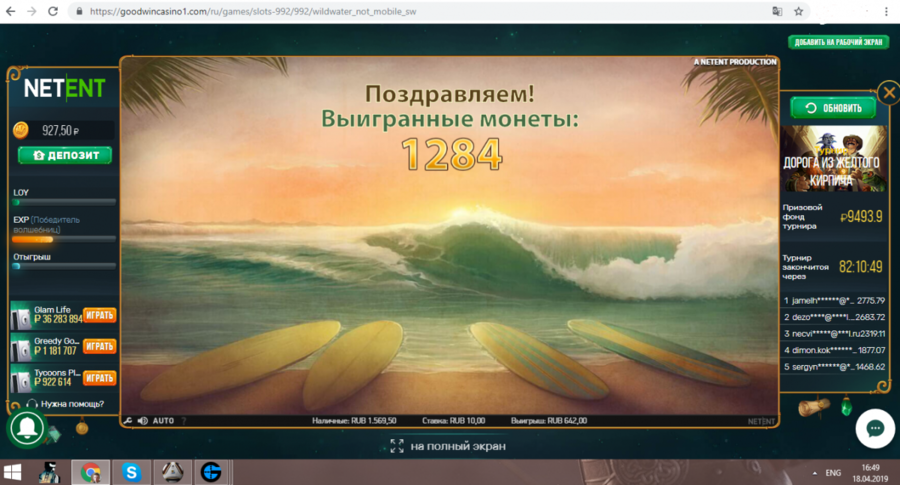900x485 pixels.
Task: Click the translate page icon
Action: (777, 11)
